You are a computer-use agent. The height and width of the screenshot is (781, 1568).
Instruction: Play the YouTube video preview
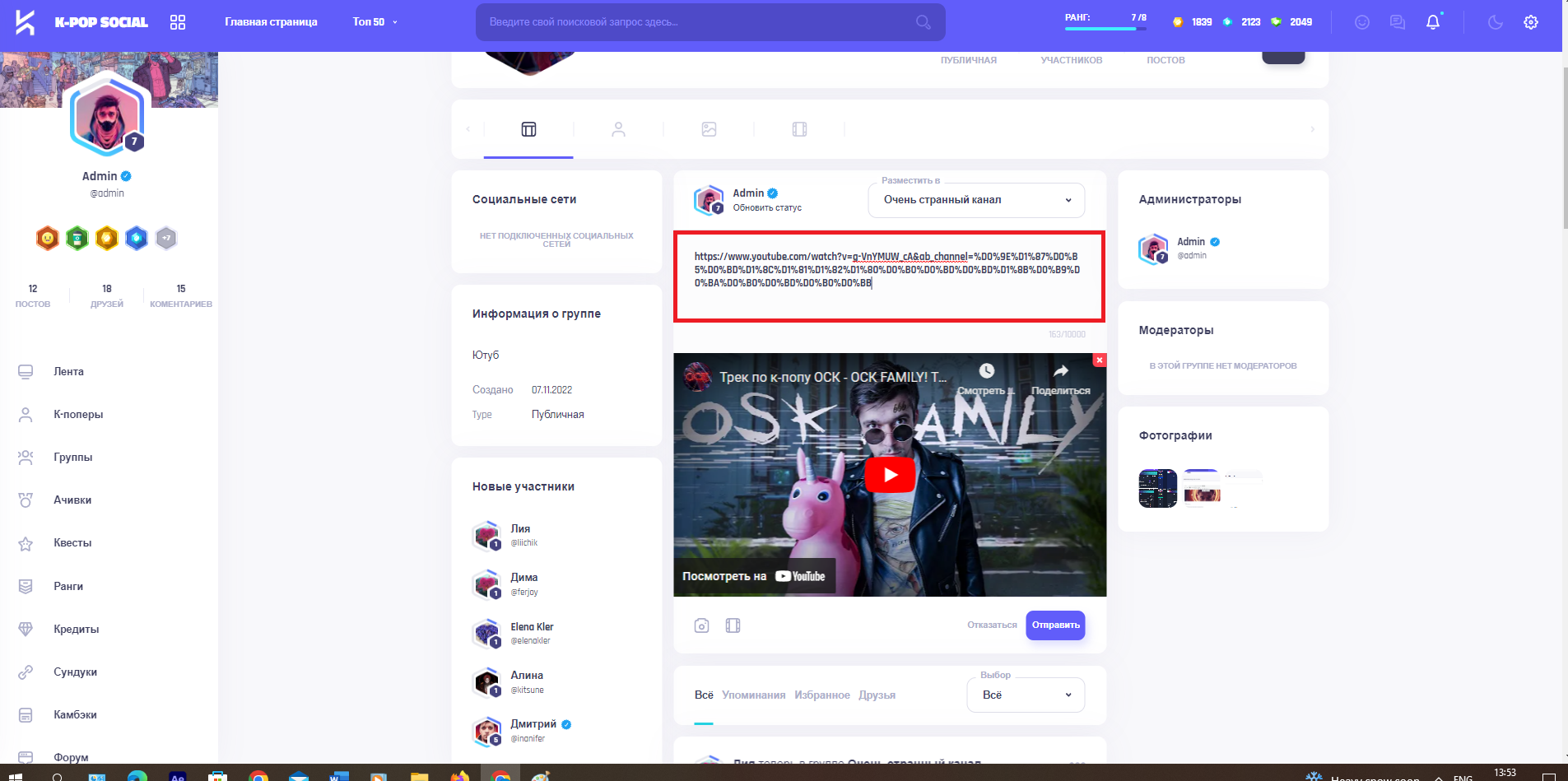pos(889,475)
